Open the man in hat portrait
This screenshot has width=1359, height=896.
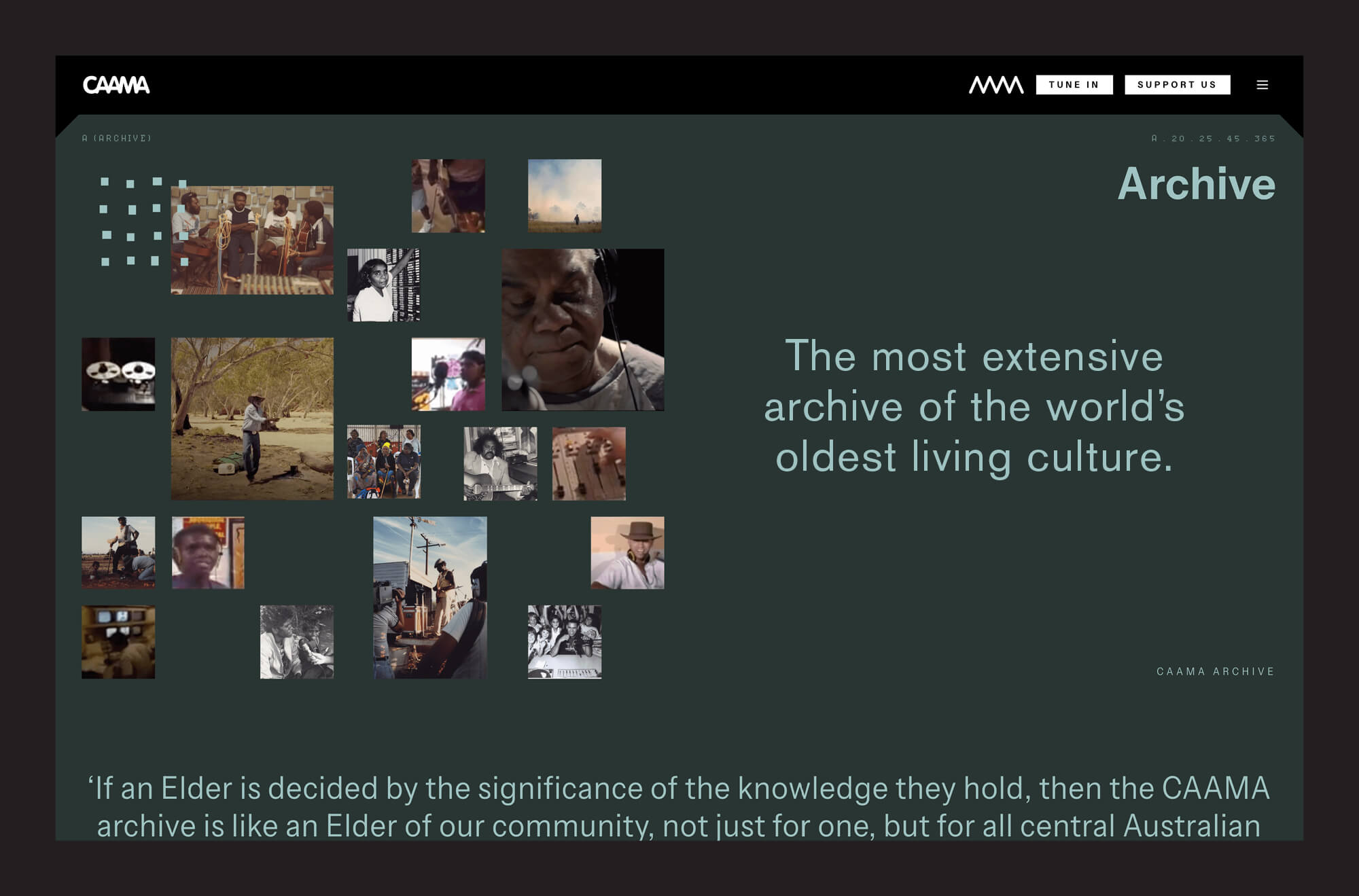[627, 553]
